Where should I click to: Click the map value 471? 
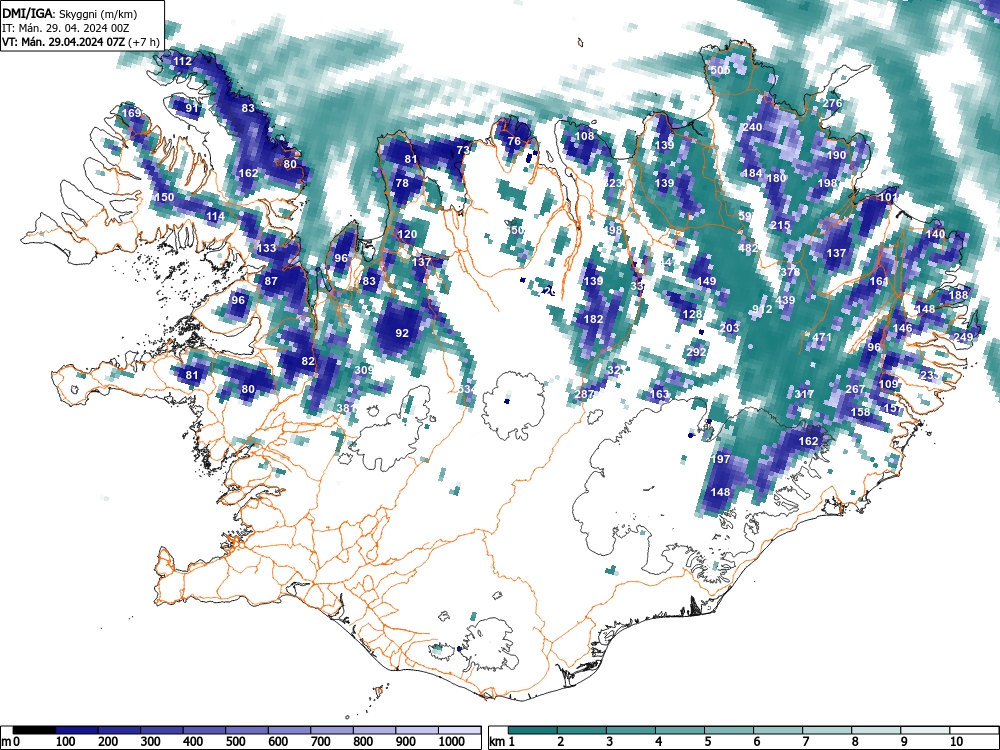pos(822,337)
